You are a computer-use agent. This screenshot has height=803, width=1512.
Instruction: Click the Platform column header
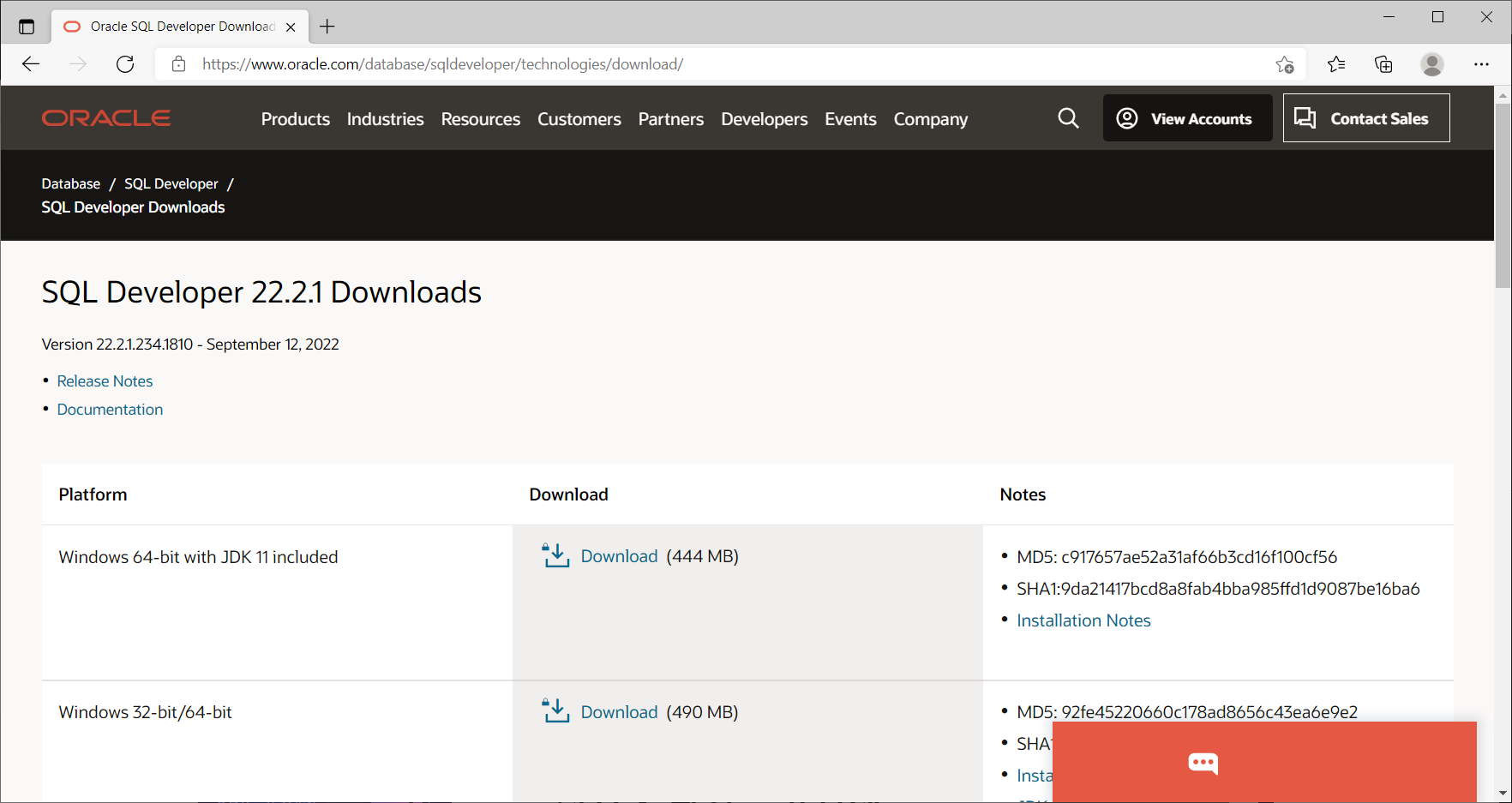pos(93,494)
